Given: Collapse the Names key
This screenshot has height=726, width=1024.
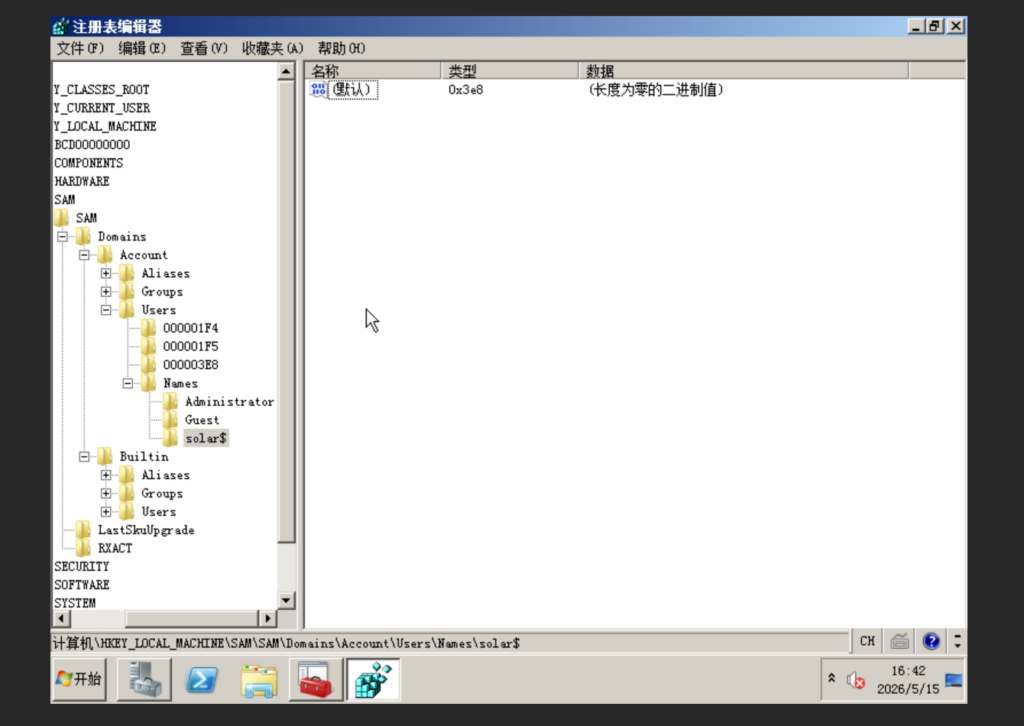Looking at the screenshot, I should [x=128, y=383].
